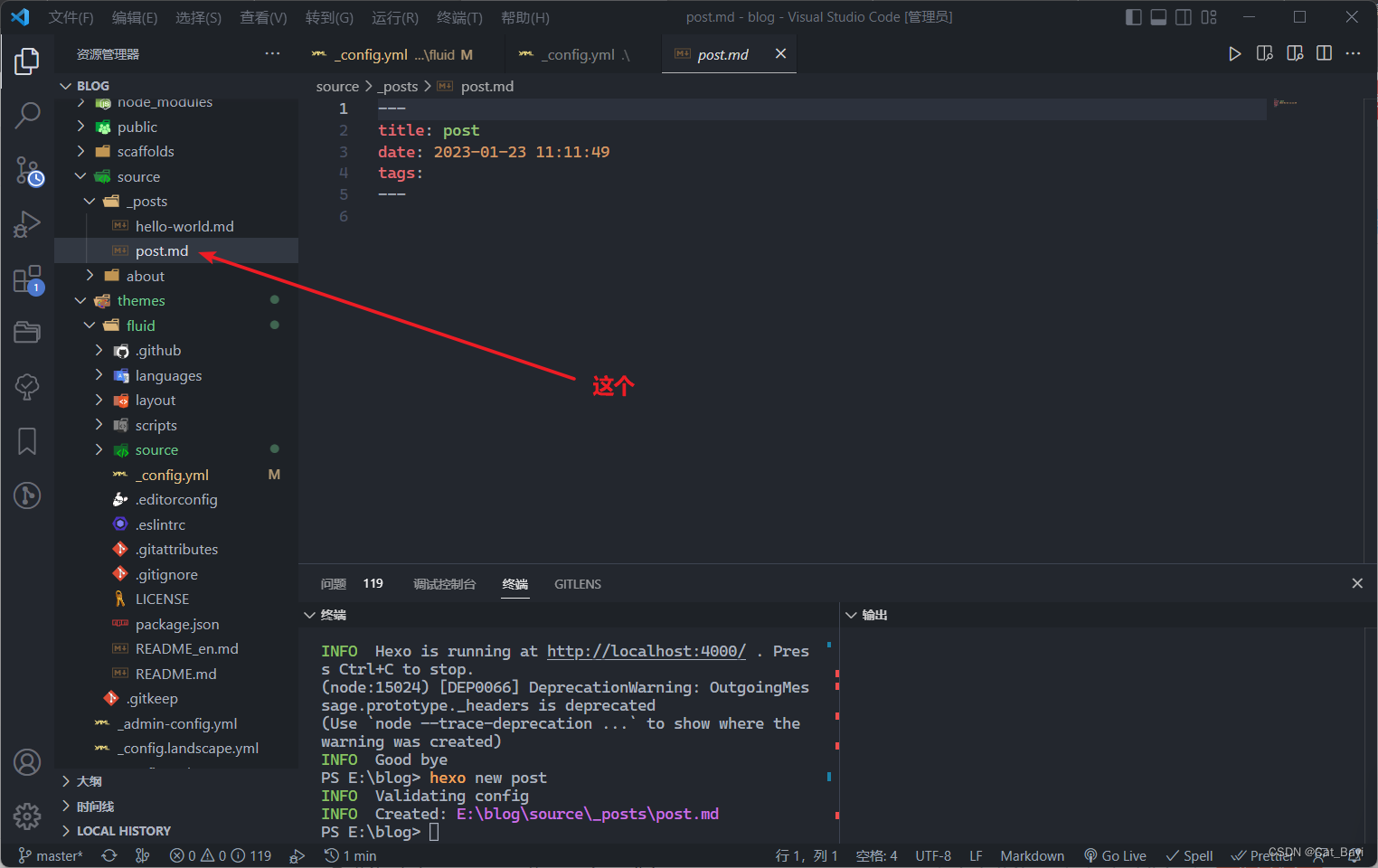The image size is (1378, 868).
Task: Collapse the output section chevron
Action: click(x=851, y=615)
